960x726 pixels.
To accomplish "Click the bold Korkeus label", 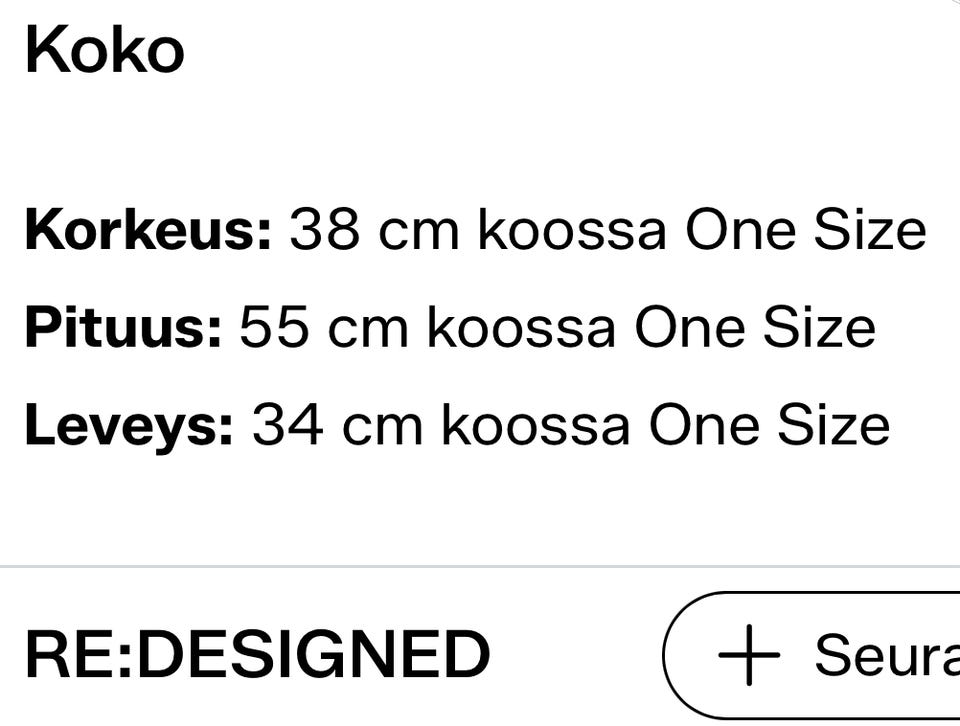I will coord(148,230).
